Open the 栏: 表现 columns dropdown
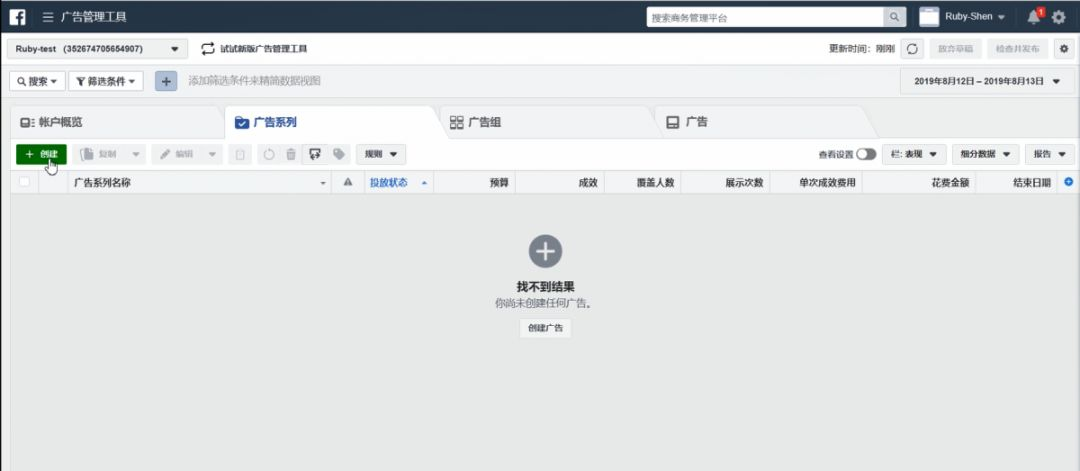This screenshot has width=1080, height=471. coord(914,154)
